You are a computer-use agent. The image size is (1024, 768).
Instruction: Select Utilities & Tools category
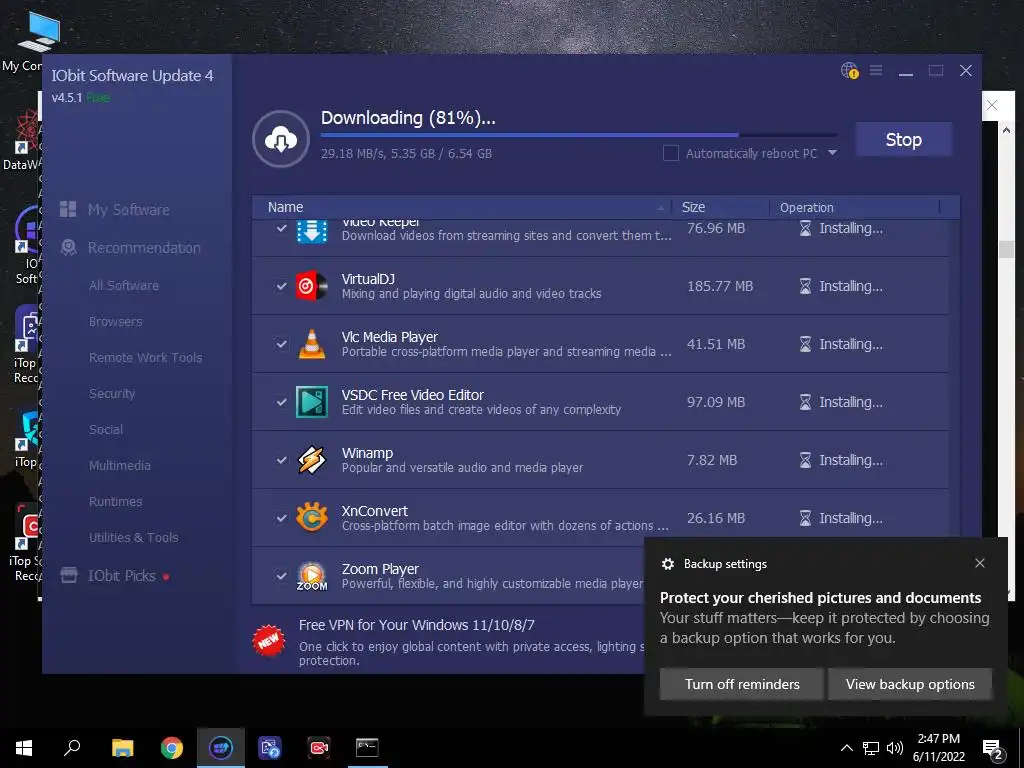click(x=133, y=537)
